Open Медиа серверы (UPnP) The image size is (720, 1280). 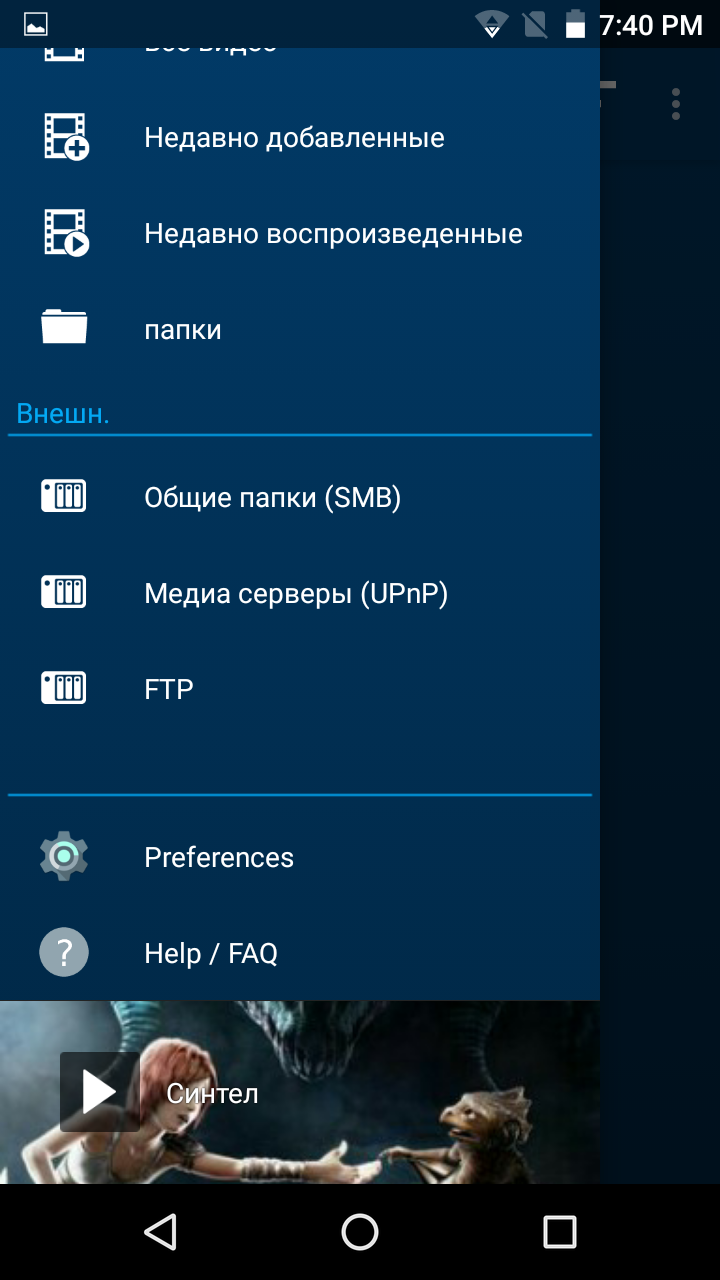[300, 593]
